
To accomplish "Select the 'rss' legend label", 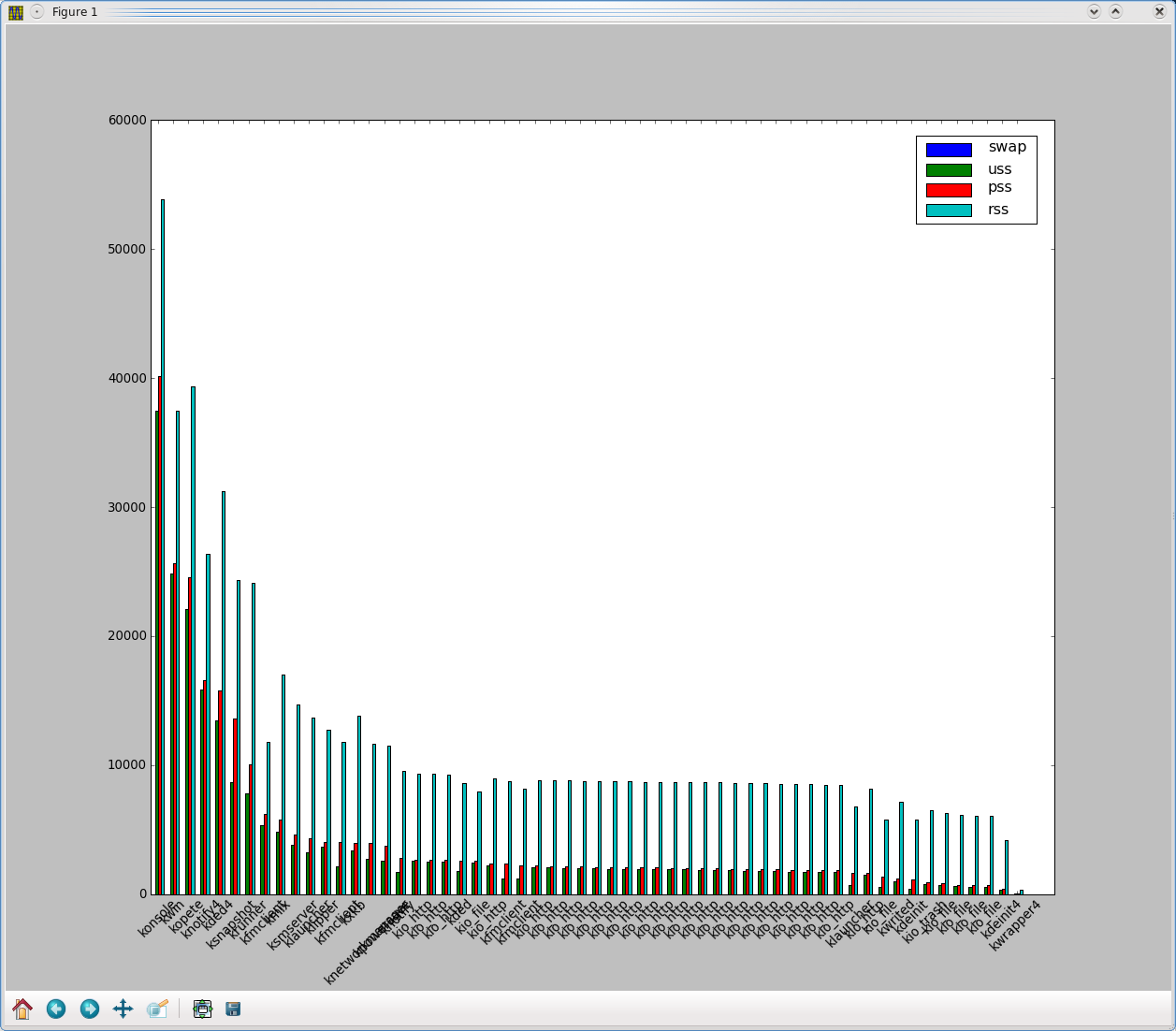I will point(998,210).
